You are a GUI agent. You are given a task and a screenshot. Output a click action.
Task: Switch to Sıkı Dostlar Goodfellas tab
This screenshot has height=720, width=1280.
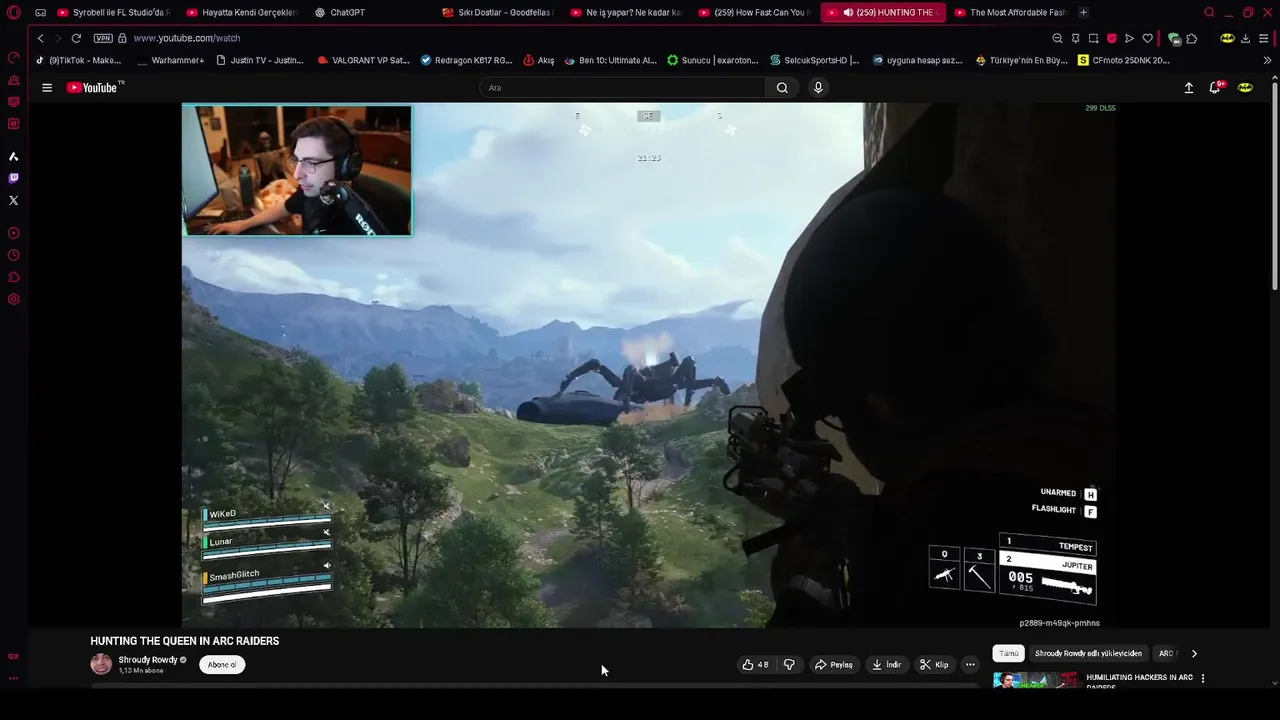498,13
